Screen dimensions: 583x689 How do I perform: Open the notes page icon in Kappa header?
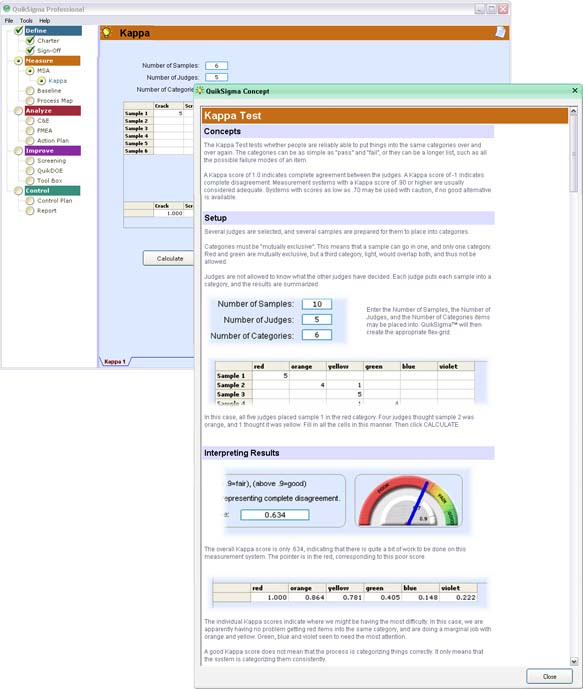tap(500, 32)
